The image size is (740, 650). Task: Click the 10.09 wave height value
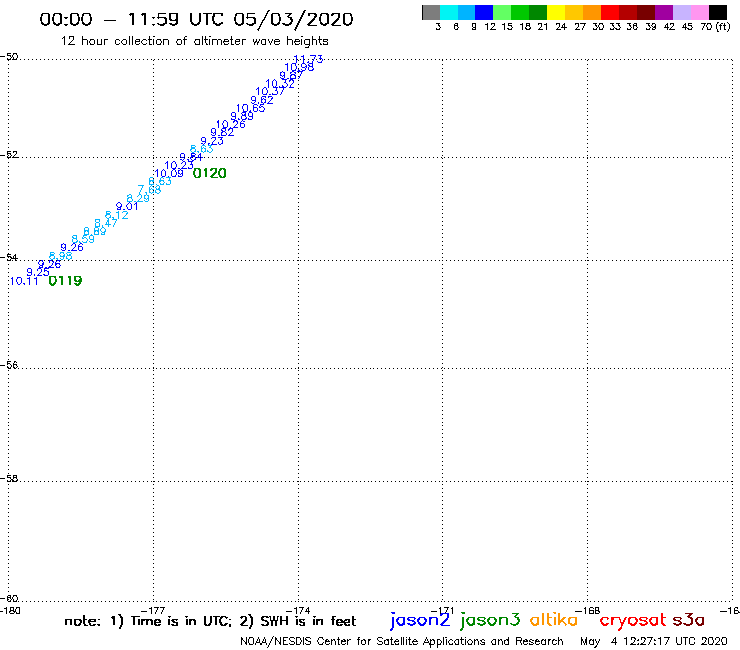coord(169,174)
